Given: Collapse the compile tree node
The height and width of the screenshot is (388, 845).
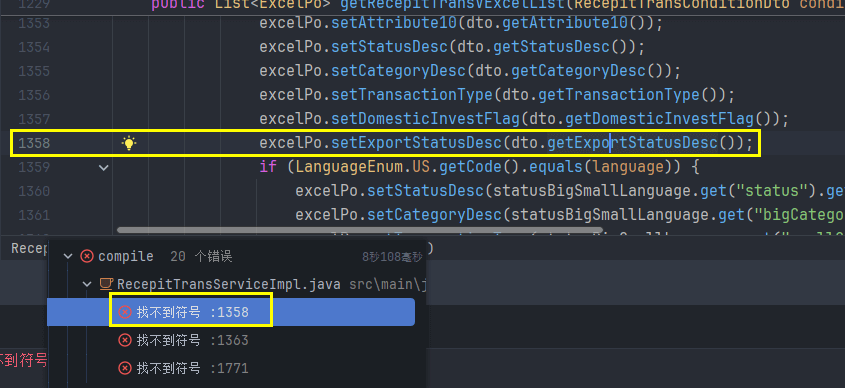Looking at the screenshot, I should click(68, 257).
